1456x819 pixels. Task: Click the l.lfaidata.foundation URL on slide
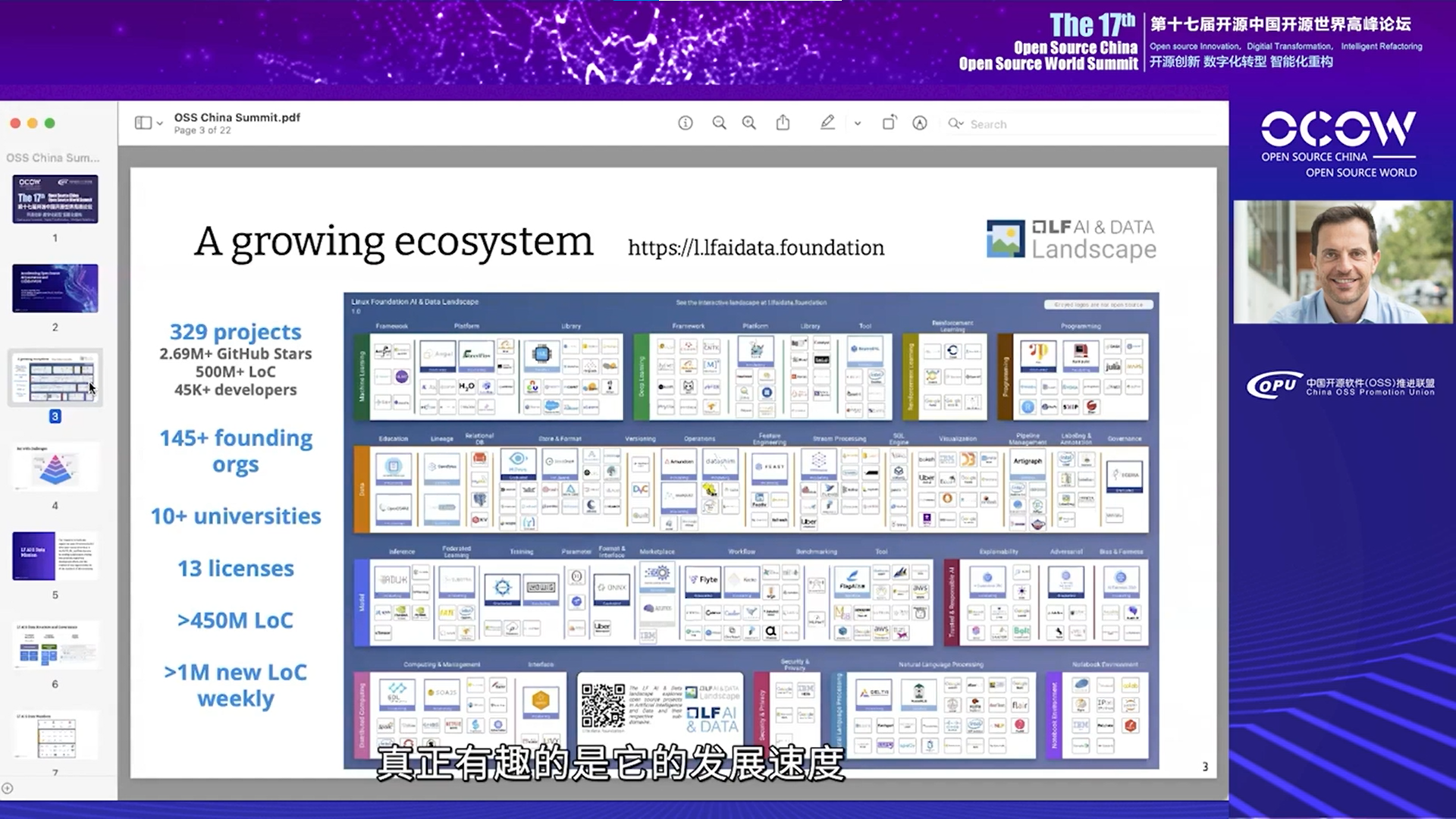pyautogui.click(x=755, y=248)
